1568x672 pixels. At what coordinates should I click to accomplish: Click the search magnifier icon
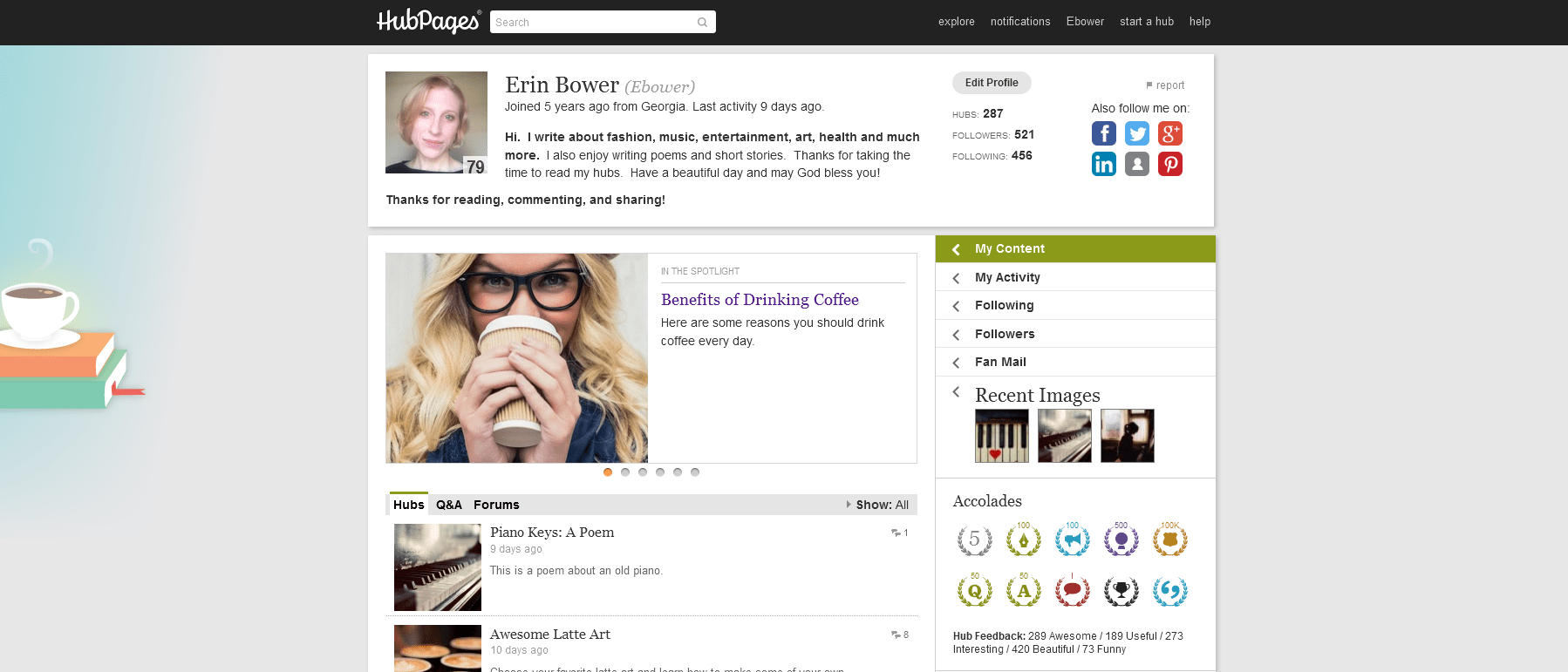(702, 23)
